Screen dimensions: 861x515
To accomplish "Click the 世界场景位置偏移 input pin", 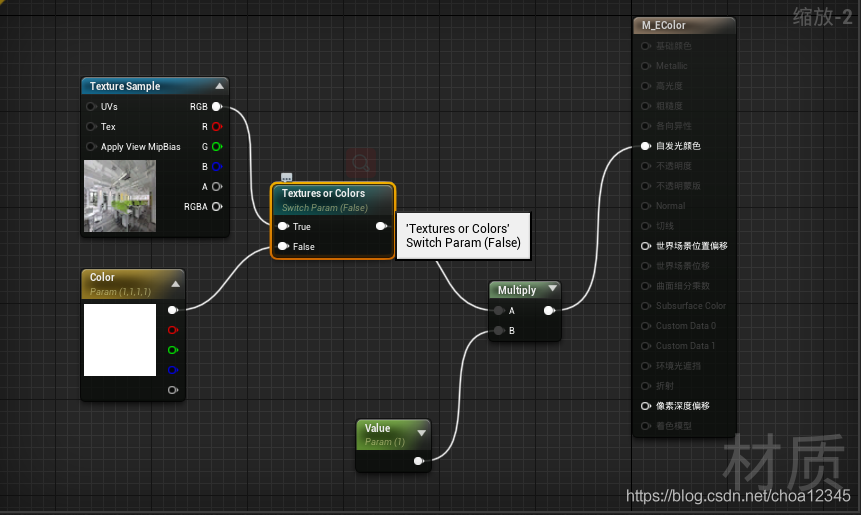I will 646,246.
